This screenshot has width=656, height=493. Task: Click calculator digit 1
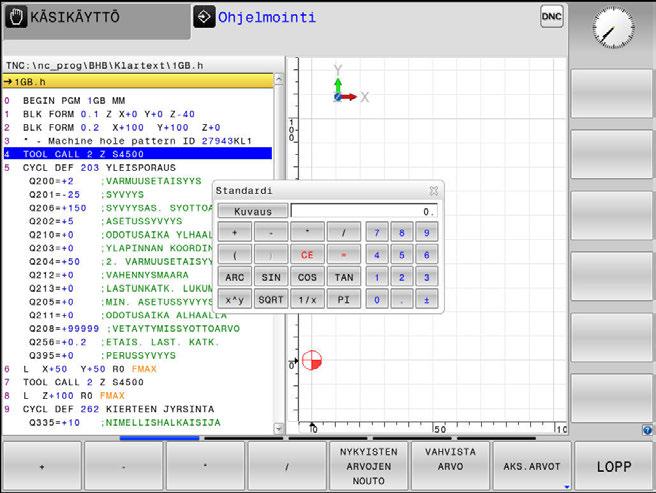377,277
